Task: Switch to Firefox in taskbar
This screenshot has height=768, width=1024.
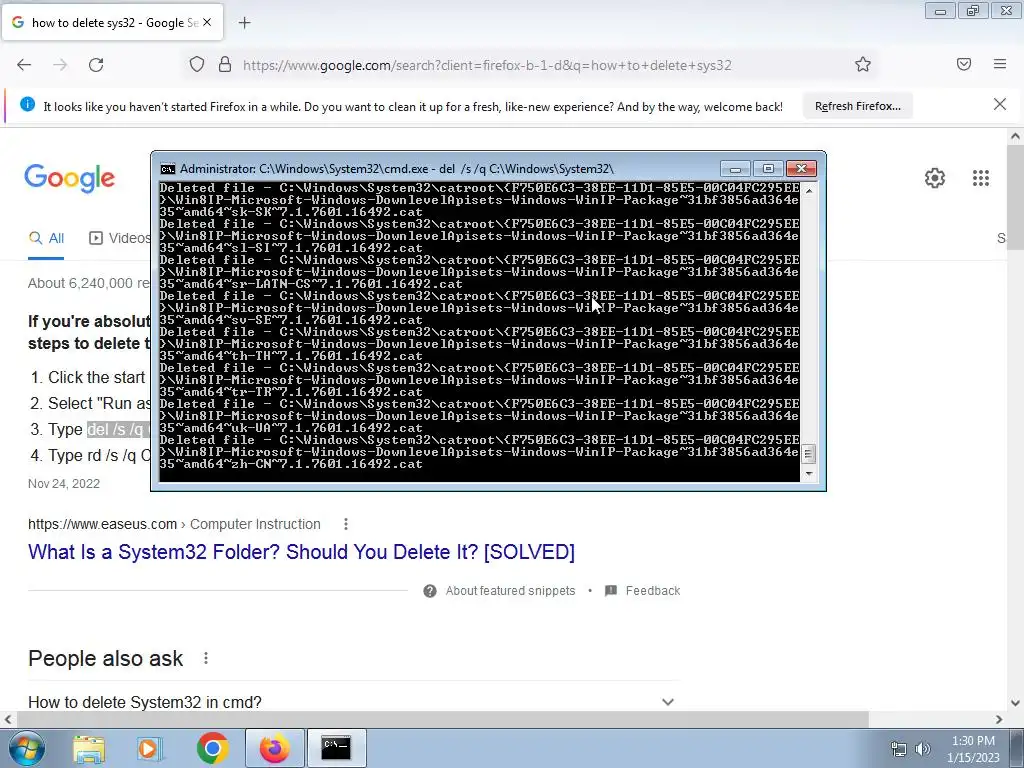Action: (274, 748)
